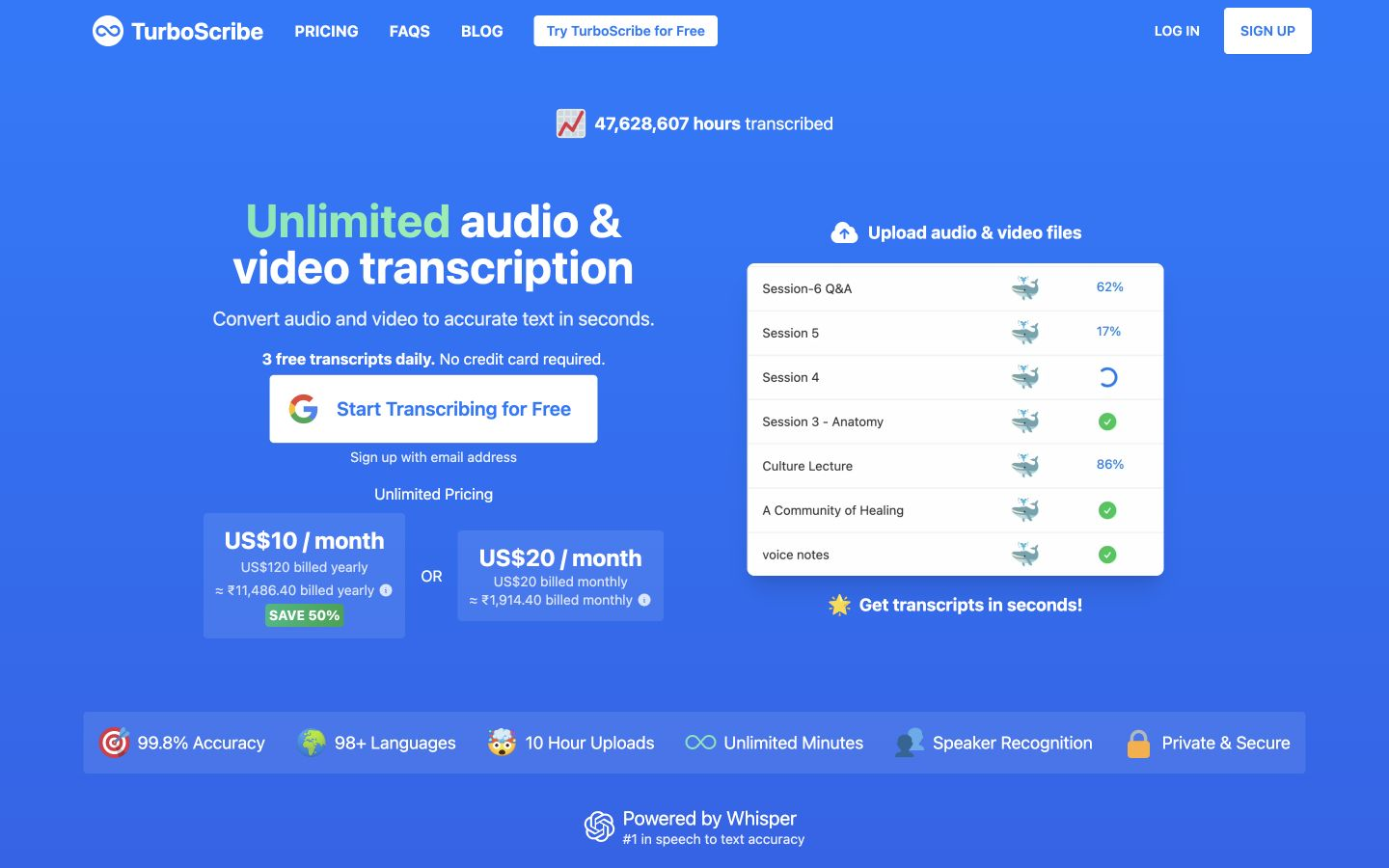
Task: Click the cloud upload icon
Action: [844, 232]
